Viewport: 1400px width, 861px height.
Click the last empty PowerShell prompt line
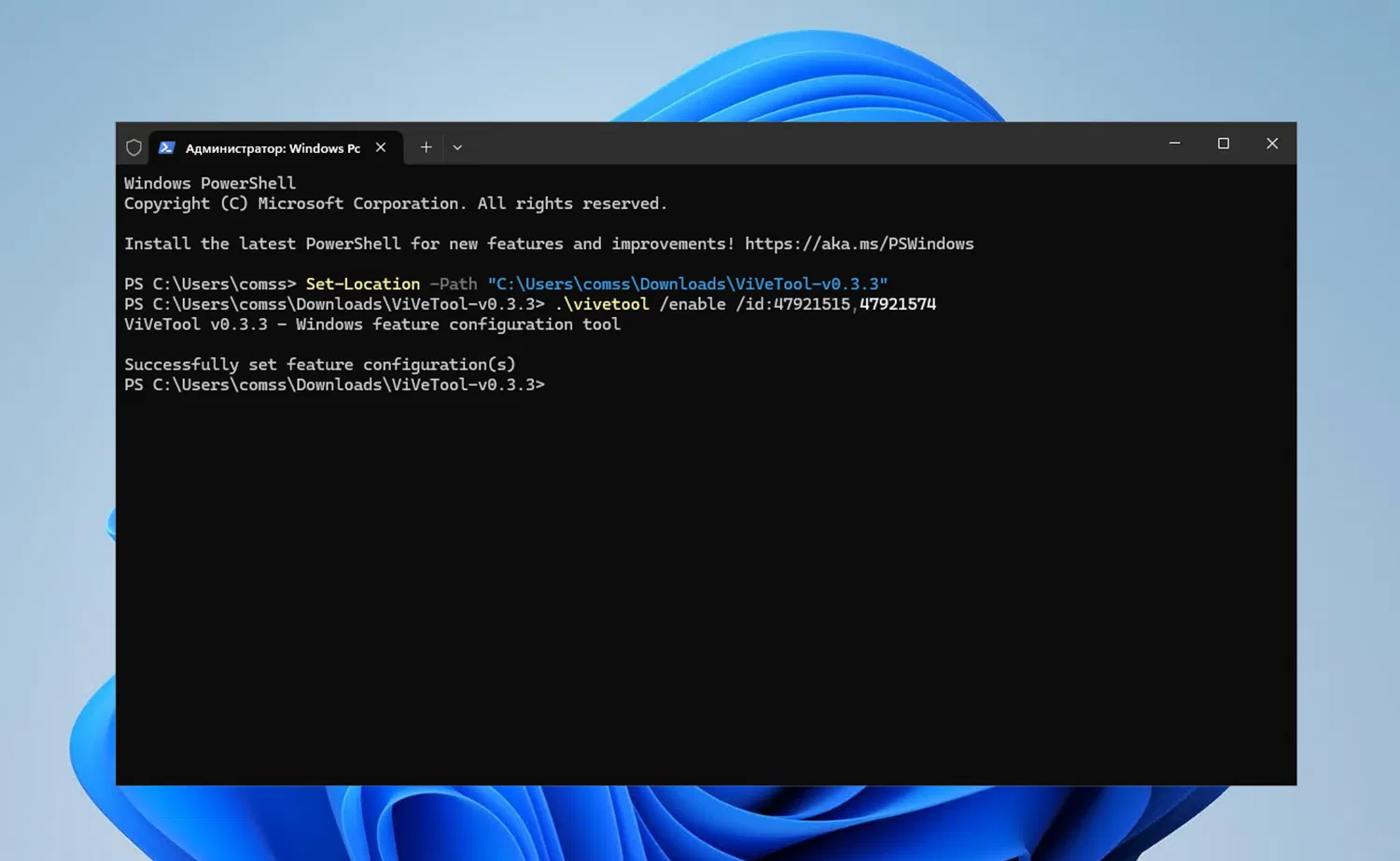coord(334,384)
